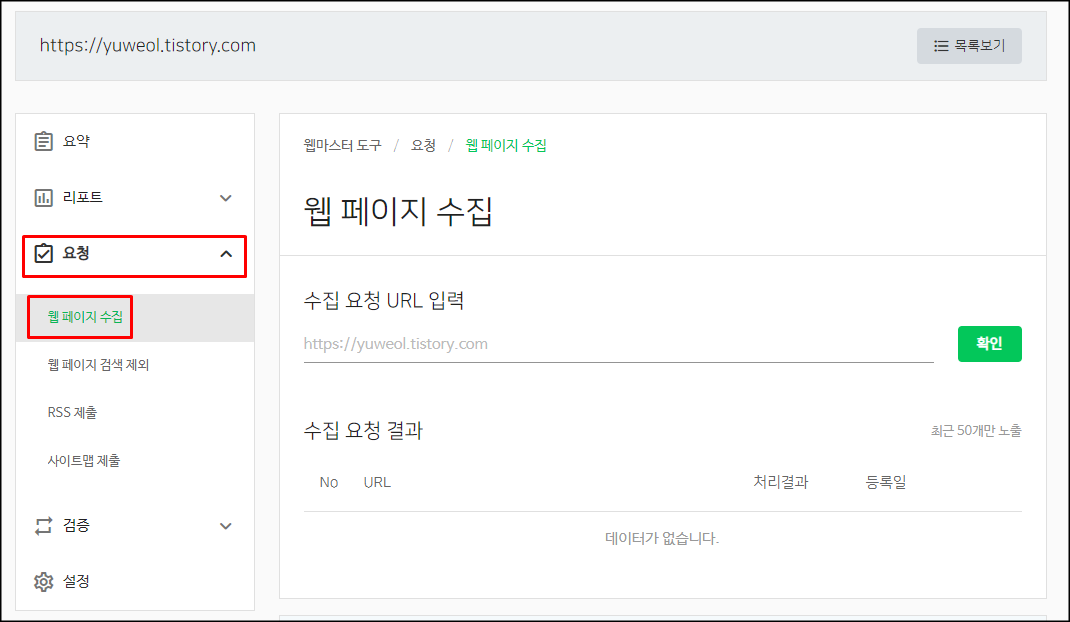Open the 리포트 menu label
This screenshot has width=1070, height=622.
(x=83, y=197)
